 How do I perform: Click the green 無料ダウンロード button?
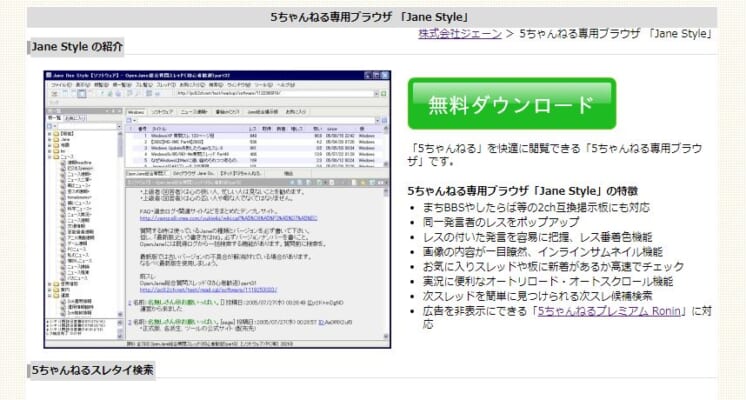tap(512, 104)
